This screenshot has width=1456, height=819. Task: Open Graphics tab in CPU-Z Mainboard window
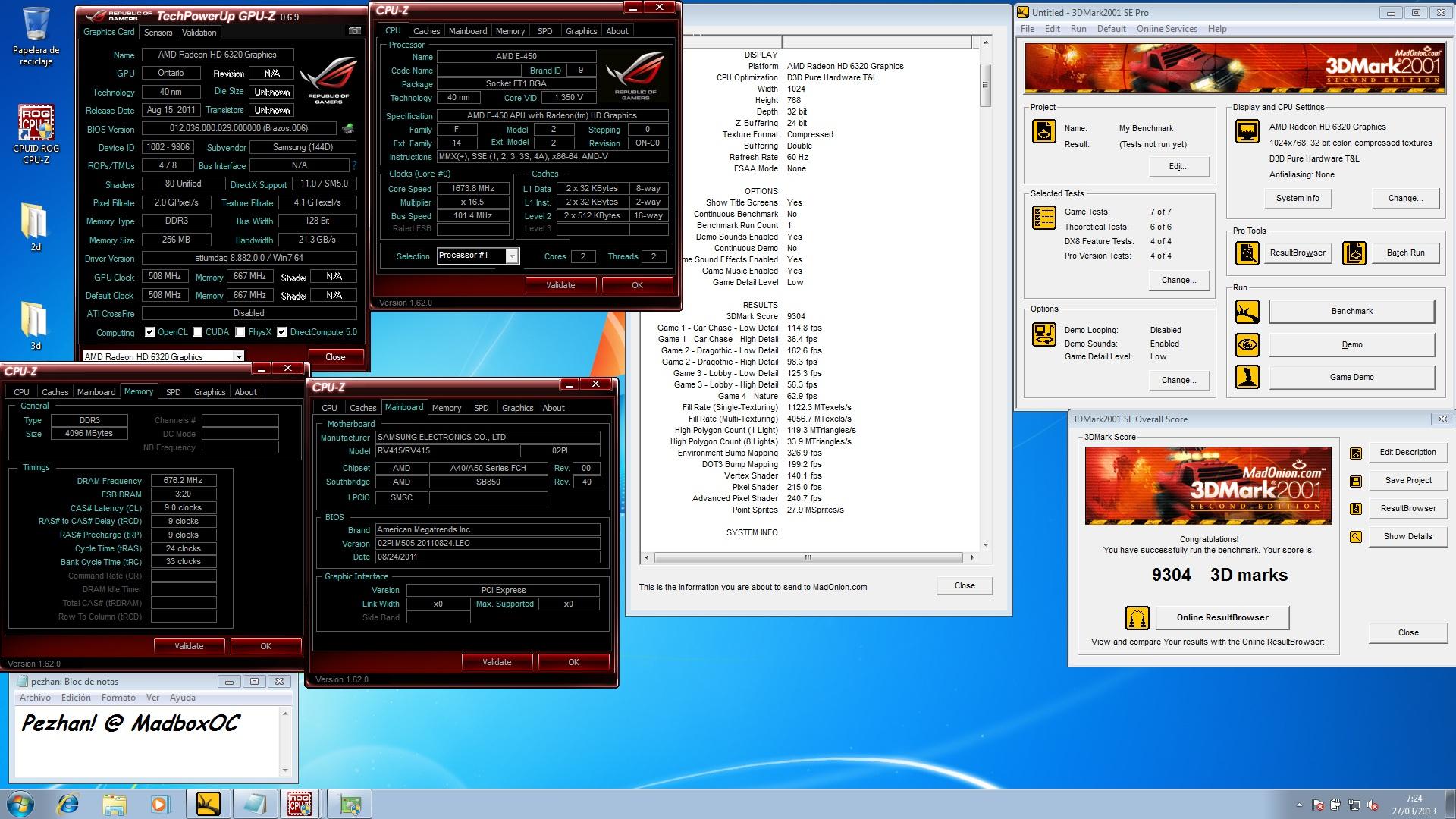click(x=518, y=408)
